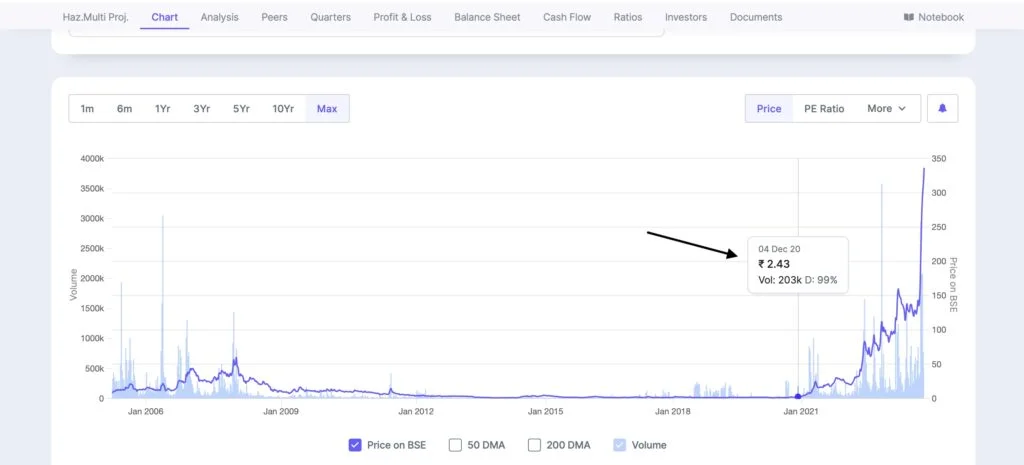The image size is (1024, 465).
Task: Switch to the PE Ratio view
Action: click(x=824, y=108)
